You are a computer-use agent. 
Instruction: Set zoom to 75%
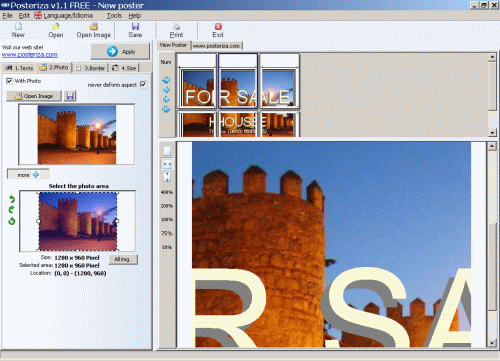167,233
